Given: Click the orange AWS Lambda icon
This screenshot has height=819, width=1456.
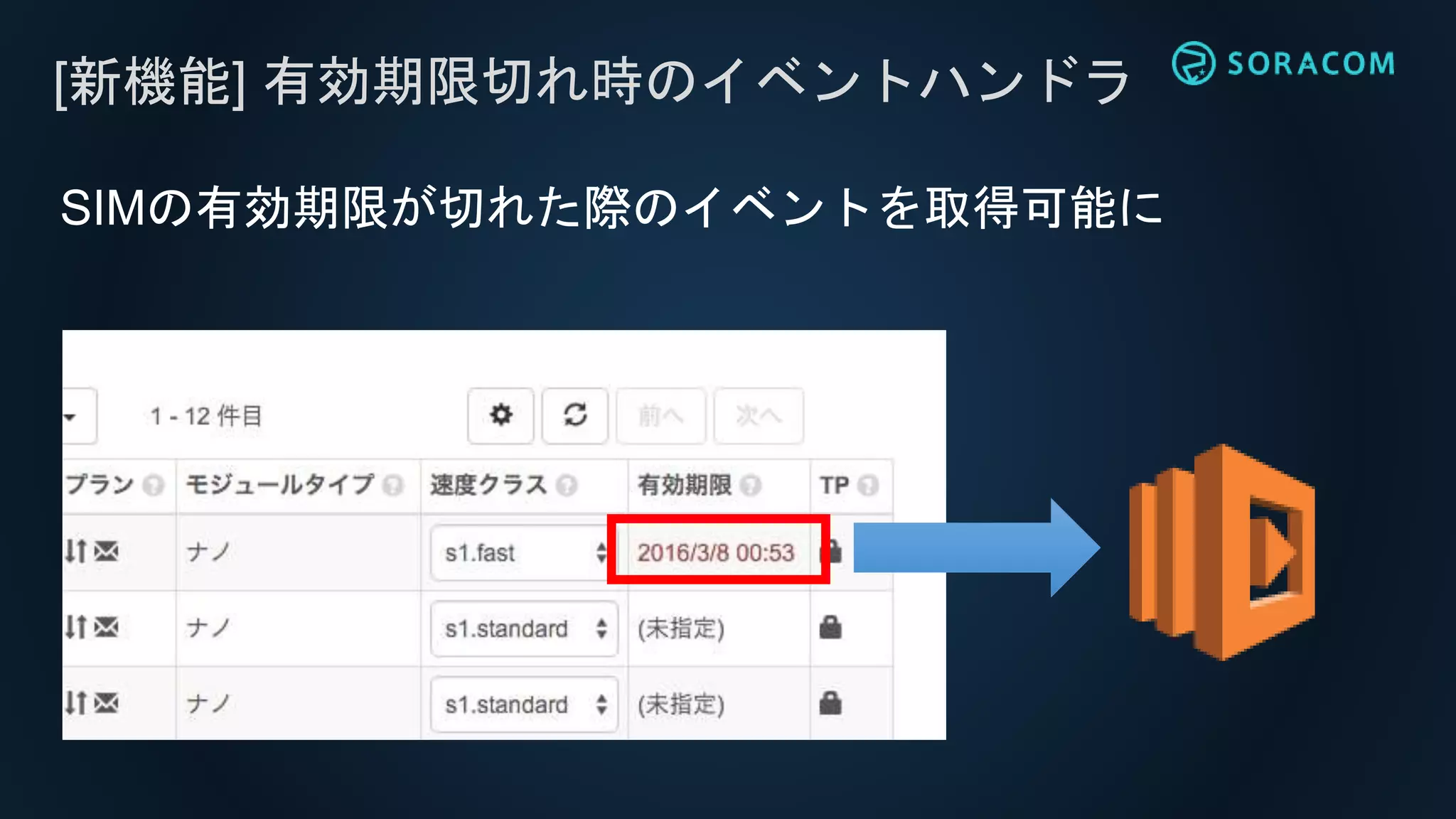Looking at the screenshot, I should click(1222, 552).
